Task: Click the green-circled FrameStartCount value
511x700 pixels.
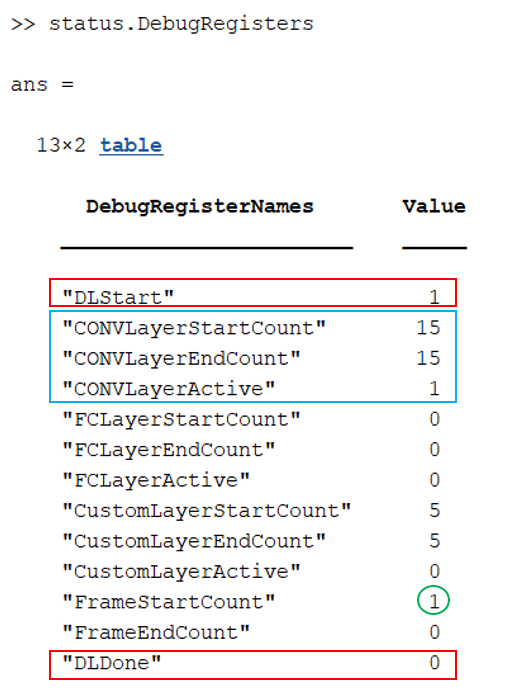Action: [x=433, y=600]
